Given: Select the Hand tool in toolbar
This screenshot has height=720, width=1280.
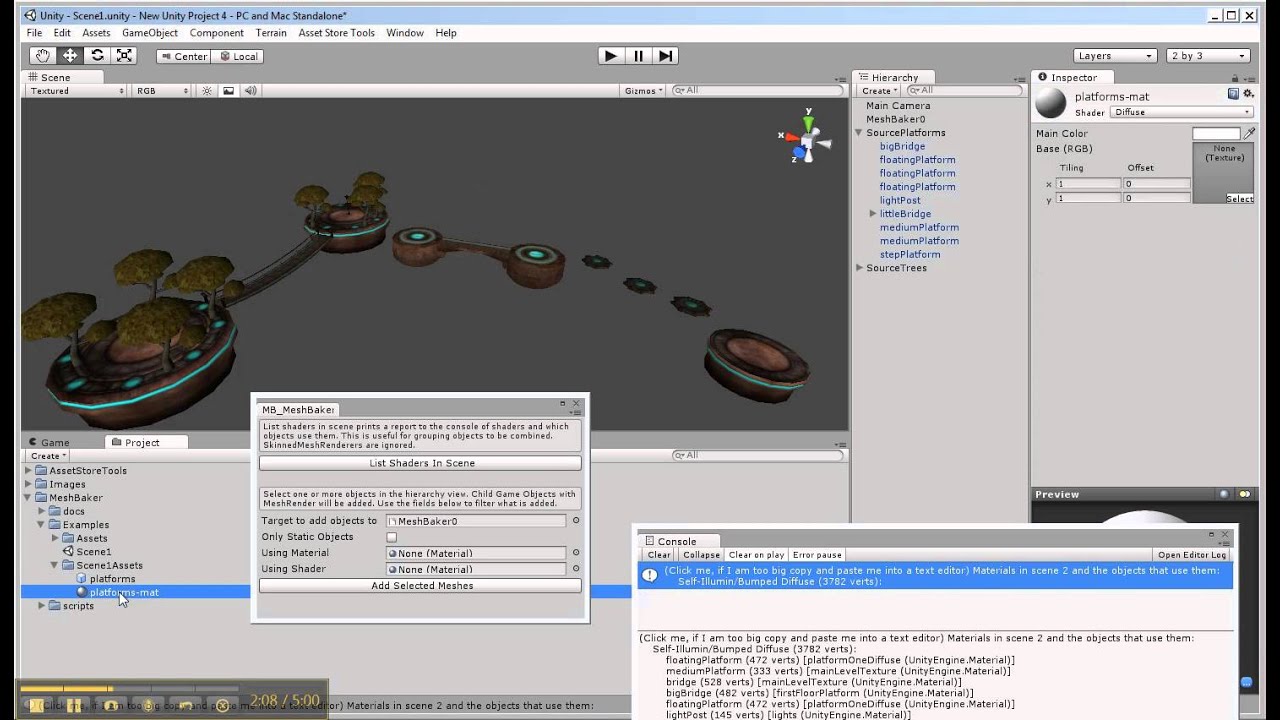Looking at the screenshot, I should (42, 56).
